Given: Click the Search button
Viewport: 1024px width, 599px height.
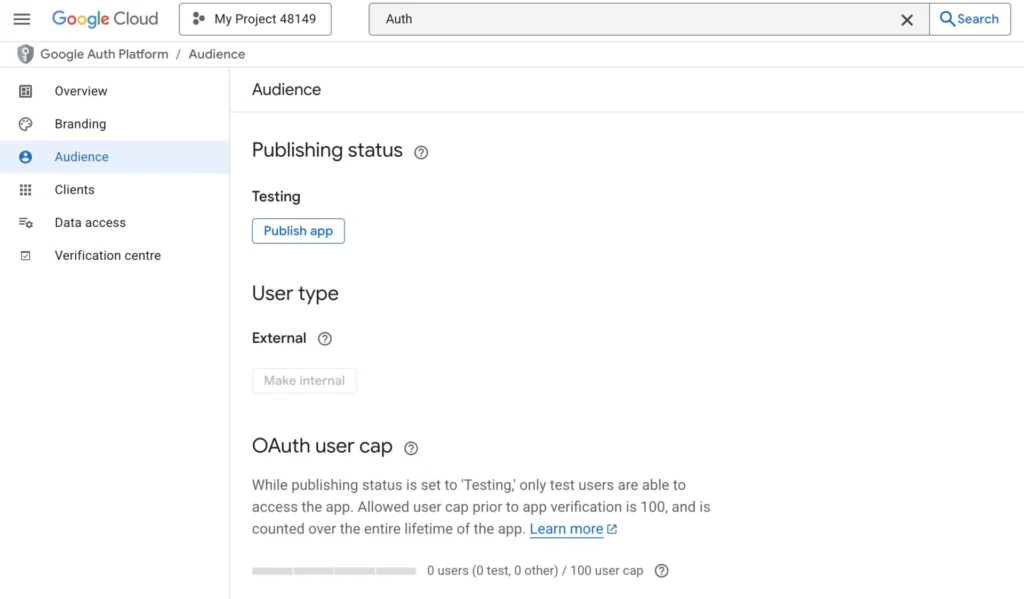Looking at the screenshot, I should (970, 19).
